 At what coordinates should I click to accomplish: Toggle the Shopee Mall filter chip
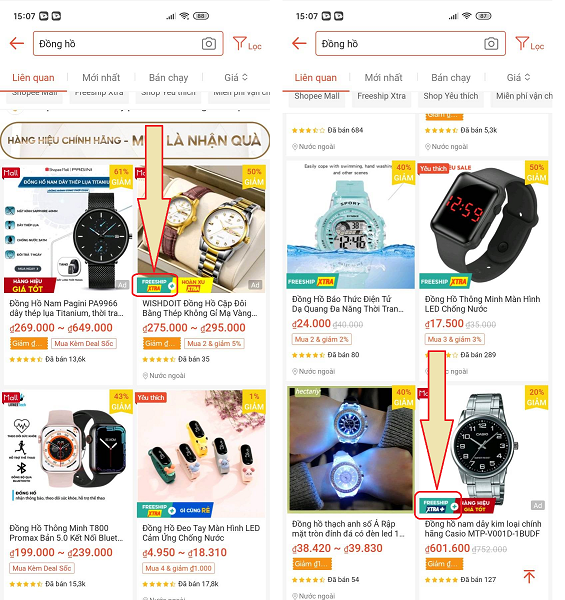tap(317, 96)
